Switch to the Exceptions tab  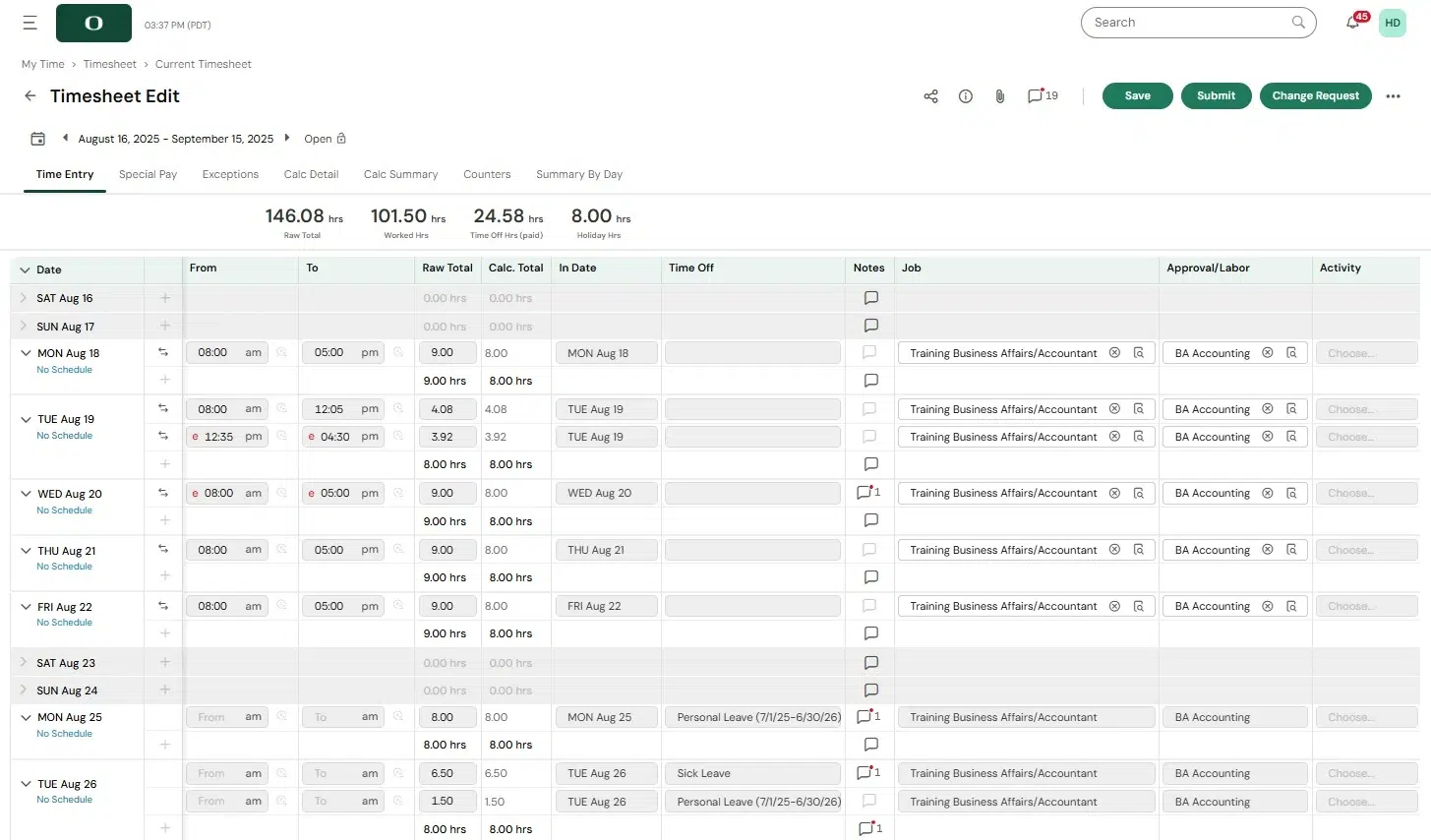click(x=230, y=174)
